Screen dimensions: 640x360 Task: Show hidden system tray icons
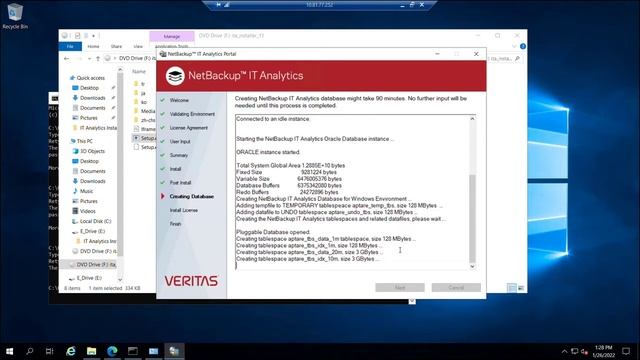coord(564,351)
